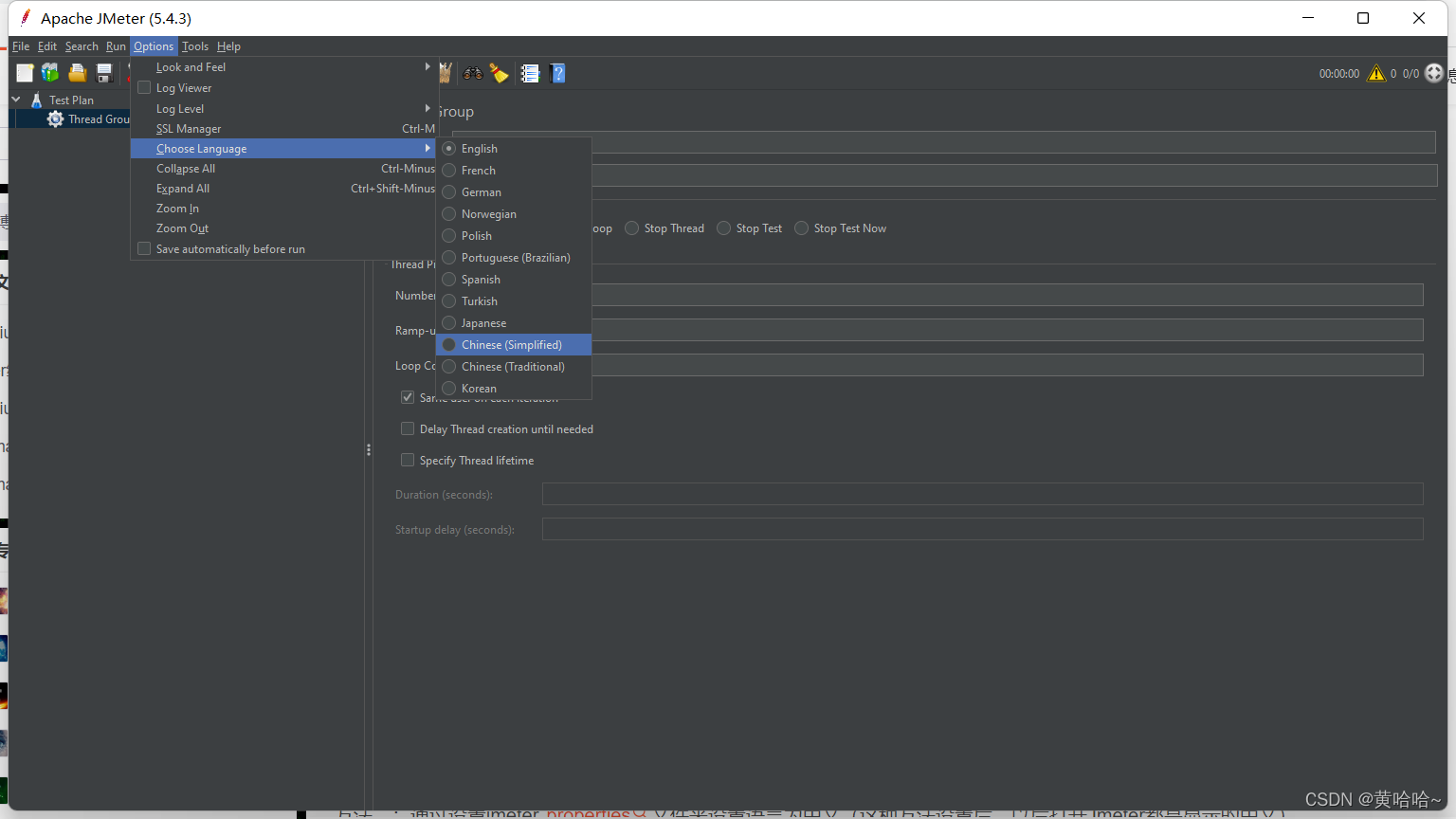Click the panel splitter handle dots
The height and width of the screenshot is (819, 1456).
[x=369, y=450]
